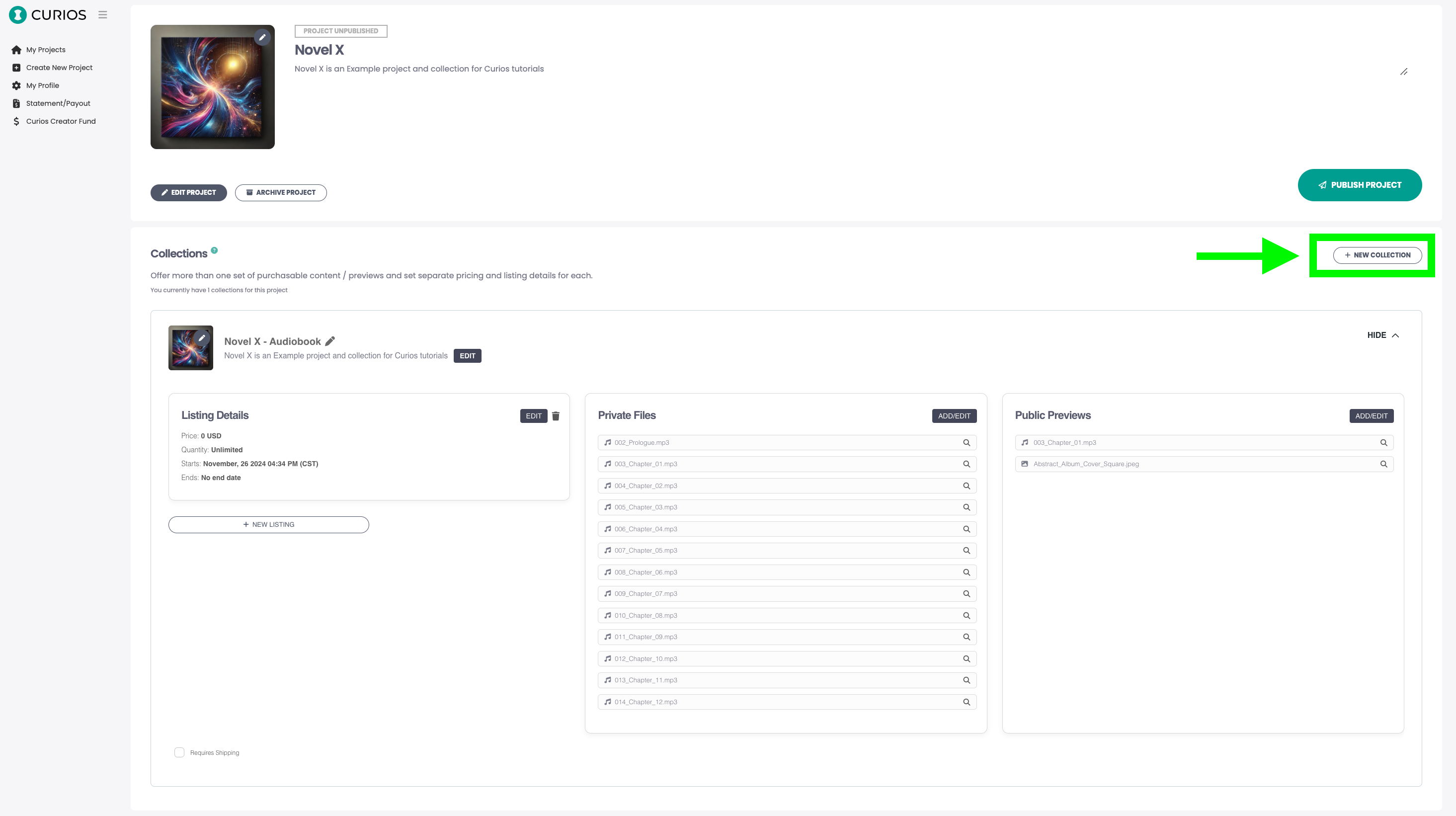Preview Abstract_Album_Cover_Square.jpeg magnifier icon

(1383, 464)
